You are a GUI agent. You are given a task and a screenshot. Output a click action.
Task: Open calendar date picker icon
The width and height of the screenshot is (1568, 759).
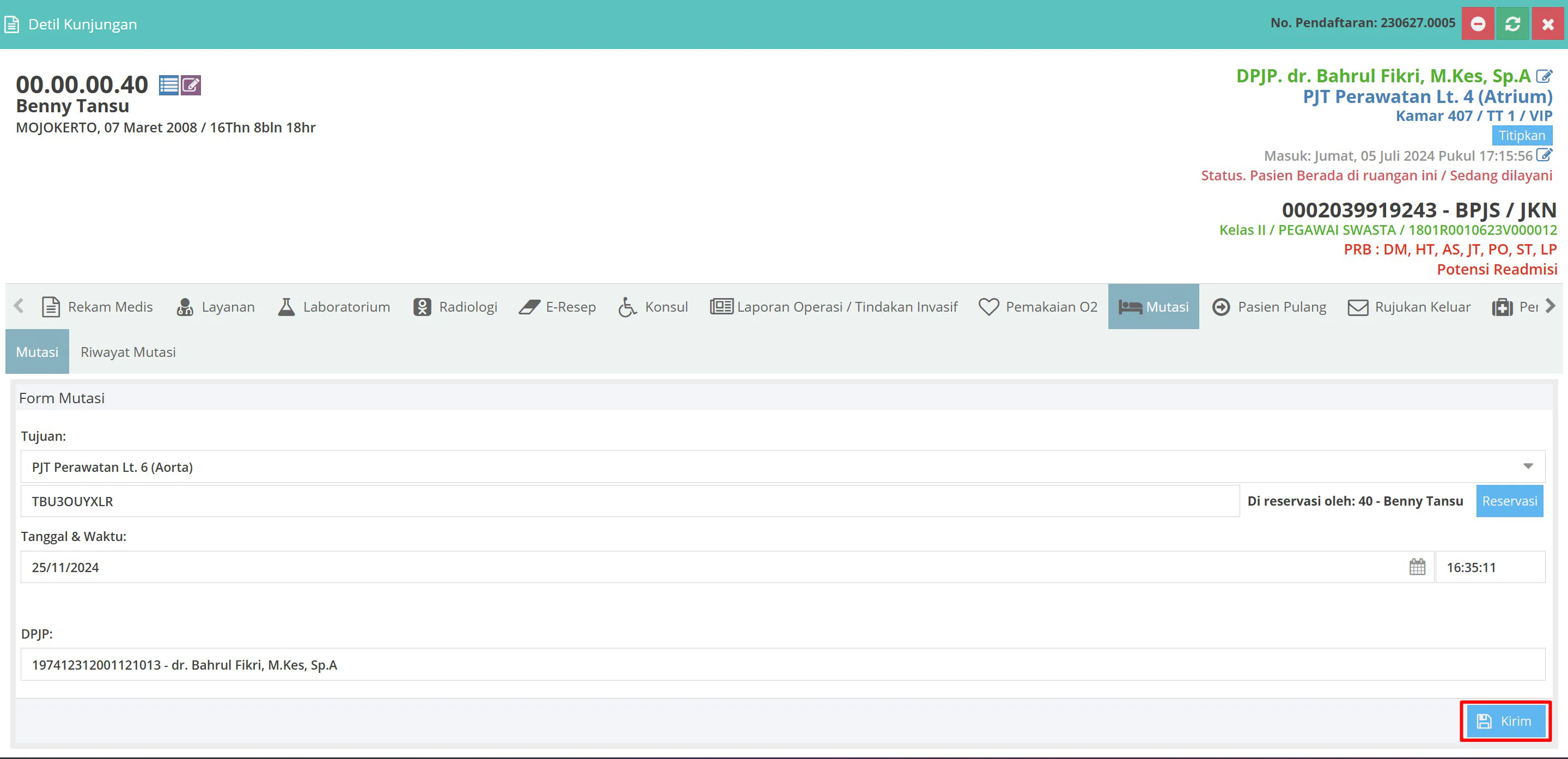coord(1417,567)
